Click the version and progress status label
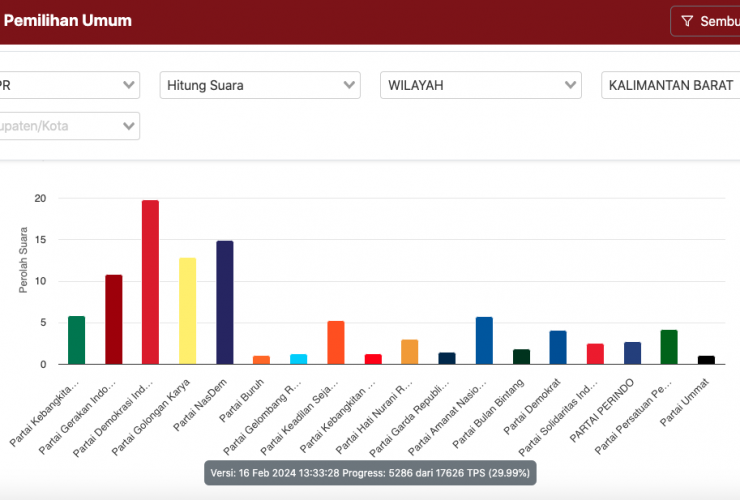 [370, 472]
